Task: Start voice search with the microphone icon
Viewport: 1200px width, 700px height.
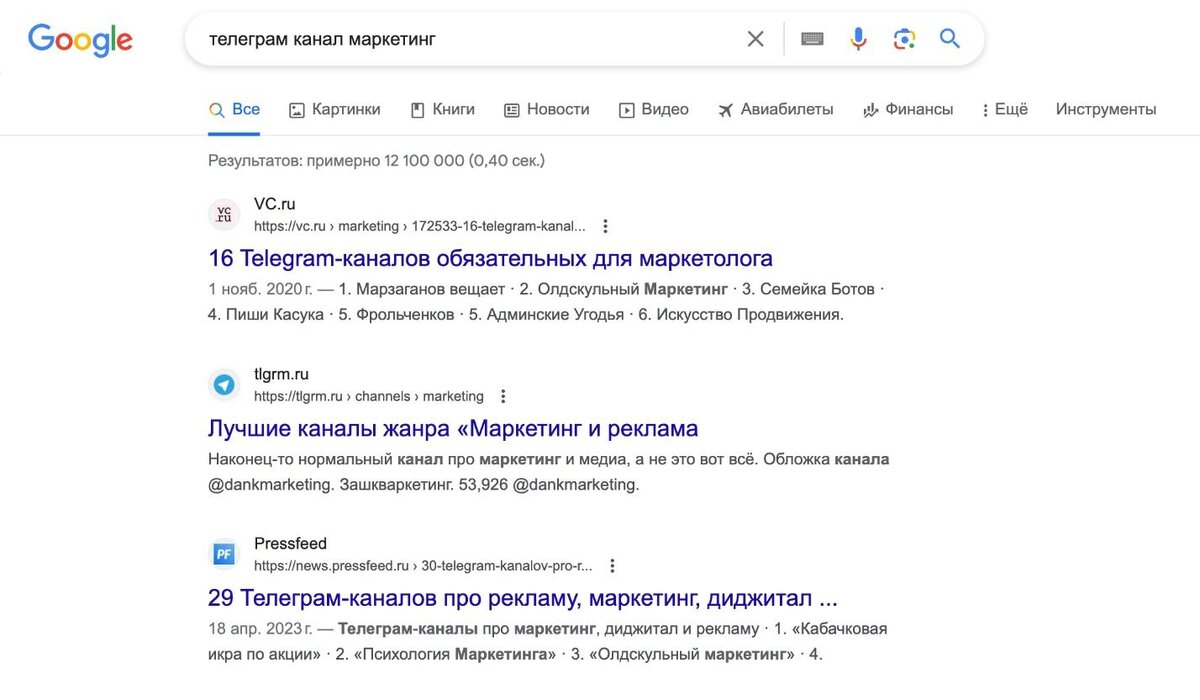Action: point(858,39)
